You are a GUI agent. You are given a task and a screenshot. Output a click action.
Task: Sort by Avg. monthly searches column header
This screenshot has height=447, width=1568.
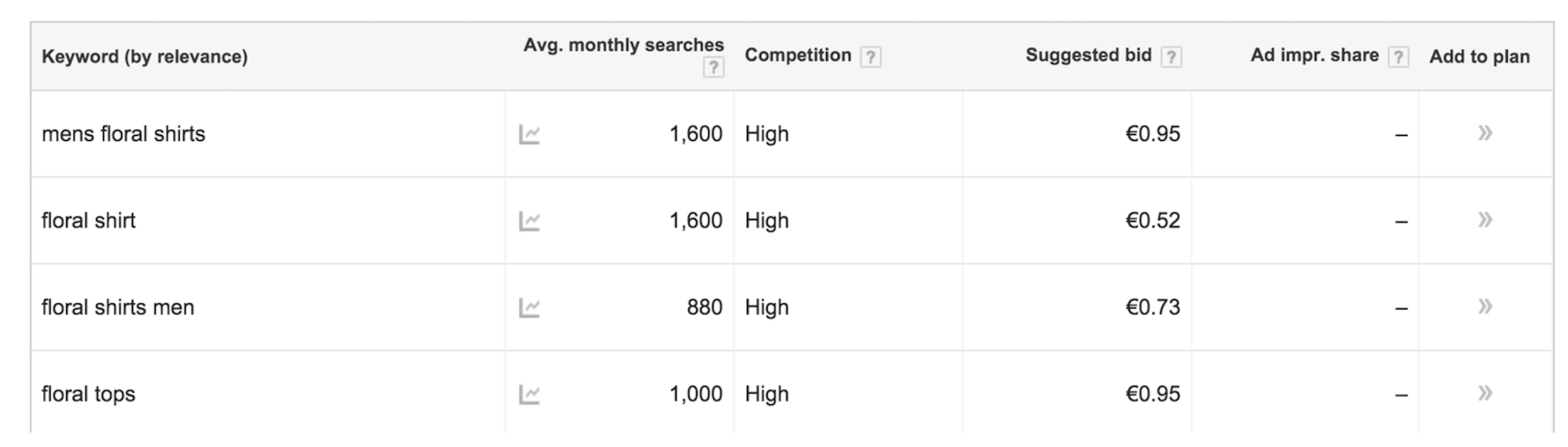pos(623,45)
